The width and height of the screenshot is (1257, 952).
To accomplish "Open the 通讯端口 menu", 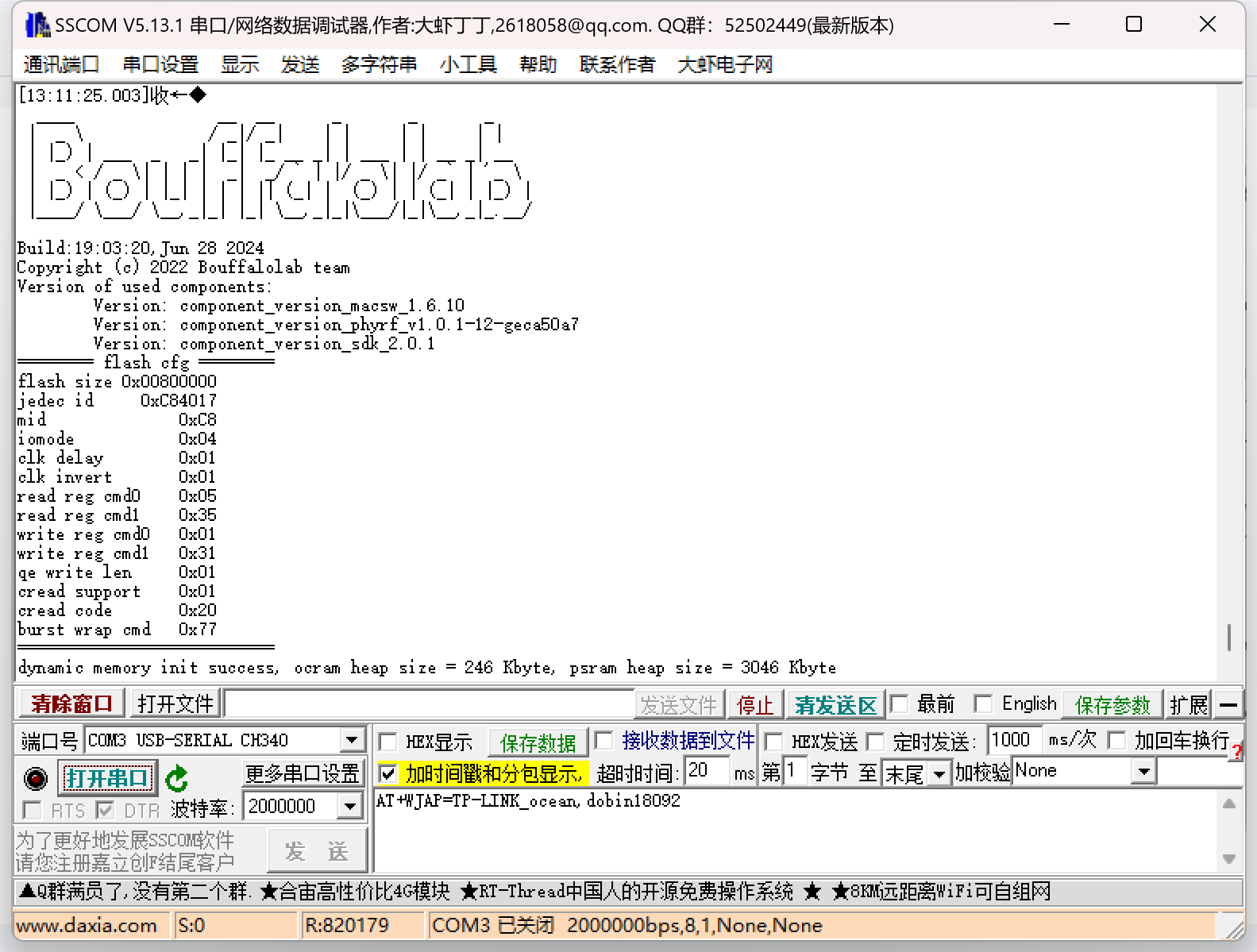I will [61, 64].
